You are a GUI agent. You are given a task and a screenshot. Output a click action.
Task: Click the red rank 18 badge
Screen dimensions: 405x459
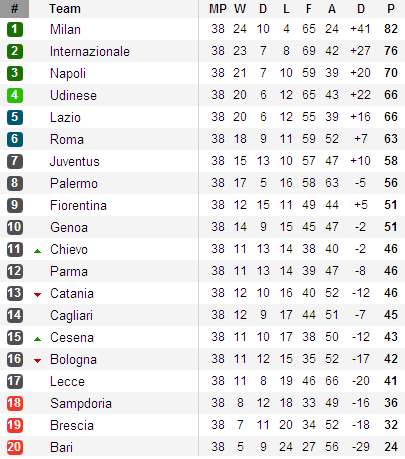(x=15, y=403)
